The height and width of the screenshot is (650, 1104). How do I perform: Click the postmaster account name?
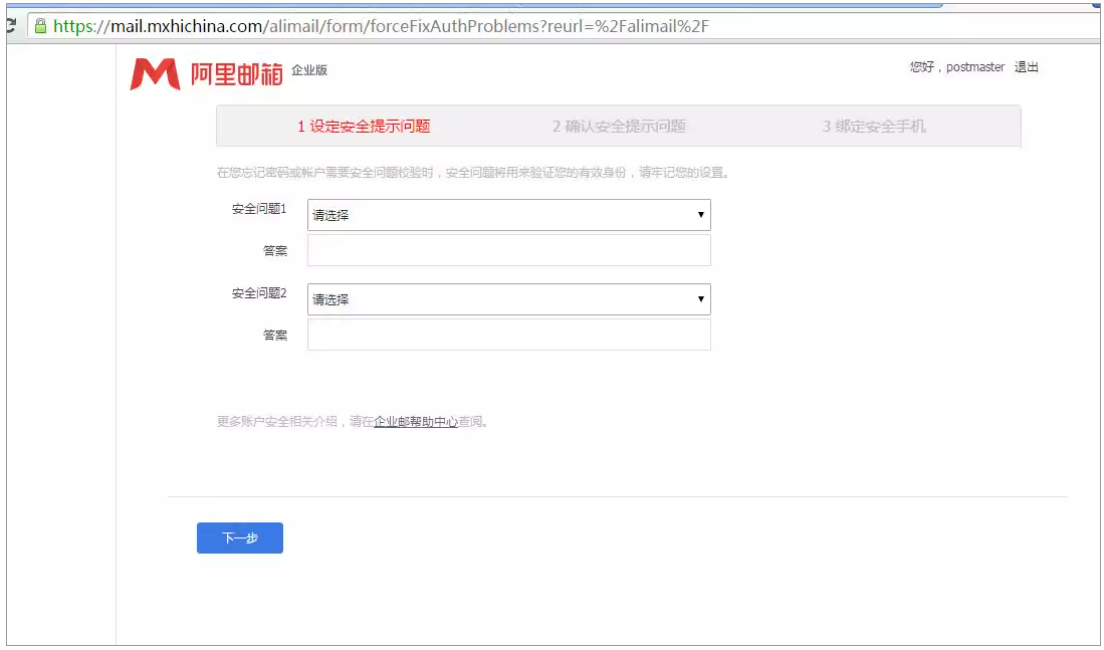tap(975, 67)
